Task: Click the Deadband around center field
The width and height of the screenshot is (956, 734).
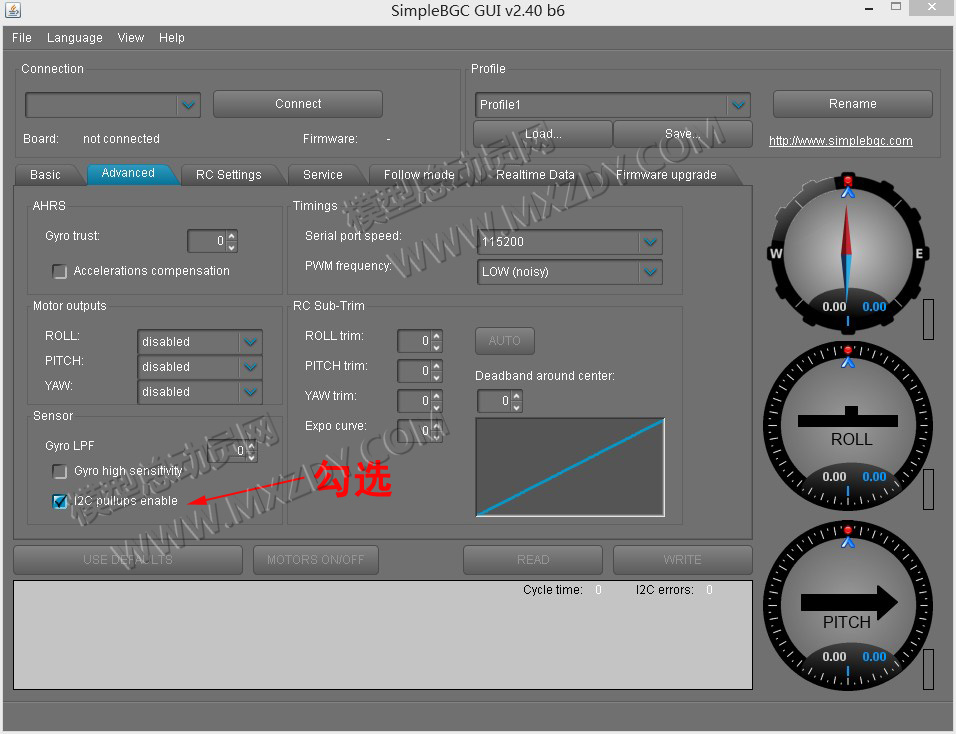Action: click(x=493, y=401)
